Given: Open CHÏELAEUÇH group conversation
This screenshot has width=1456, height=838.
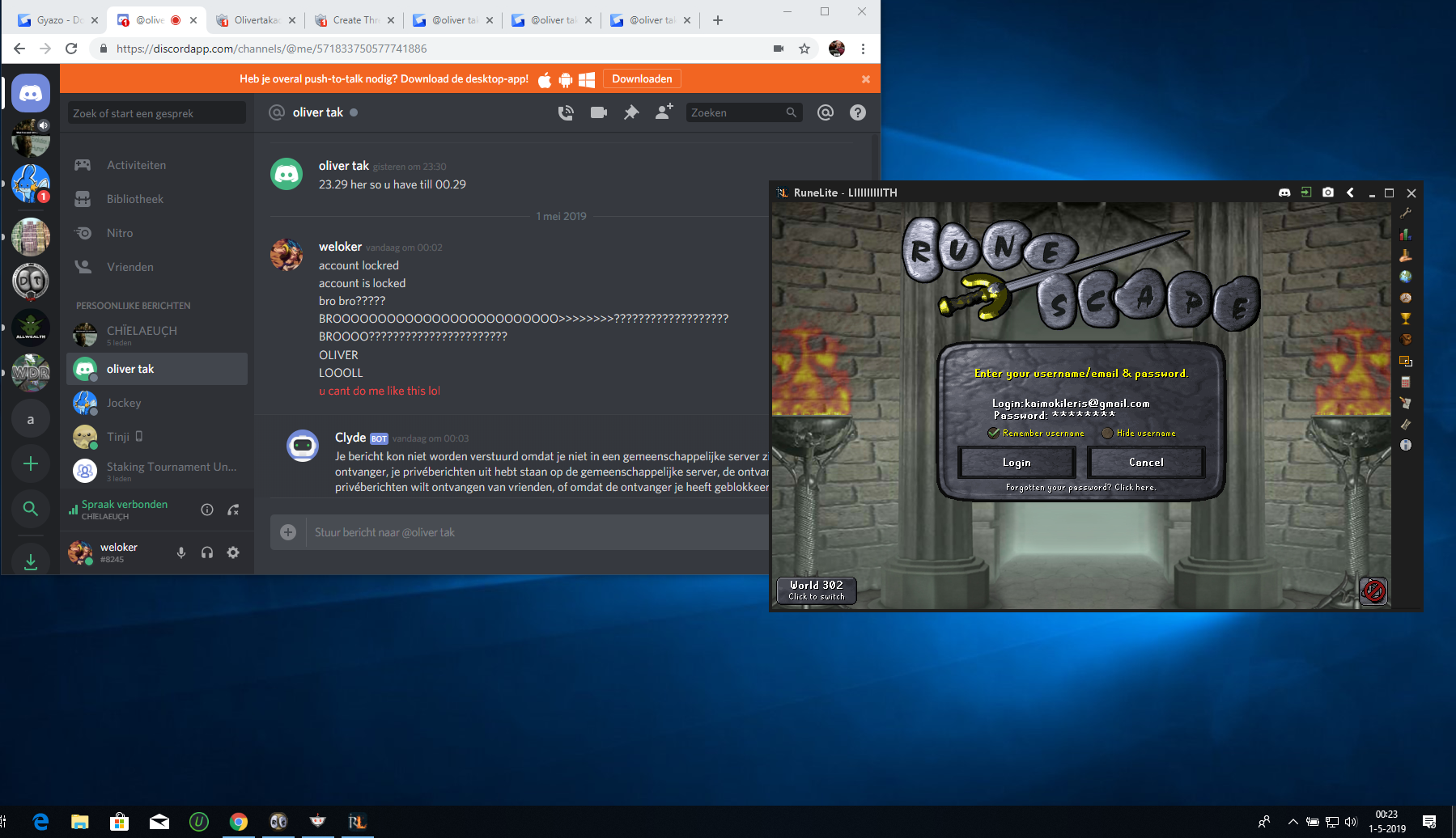Looking at the screenshot, I should (x=157, y=334).
